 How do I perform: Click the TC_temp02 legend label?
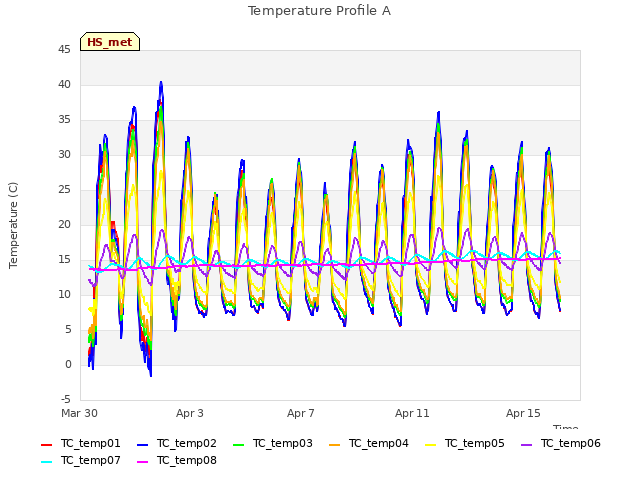point(187,443)
